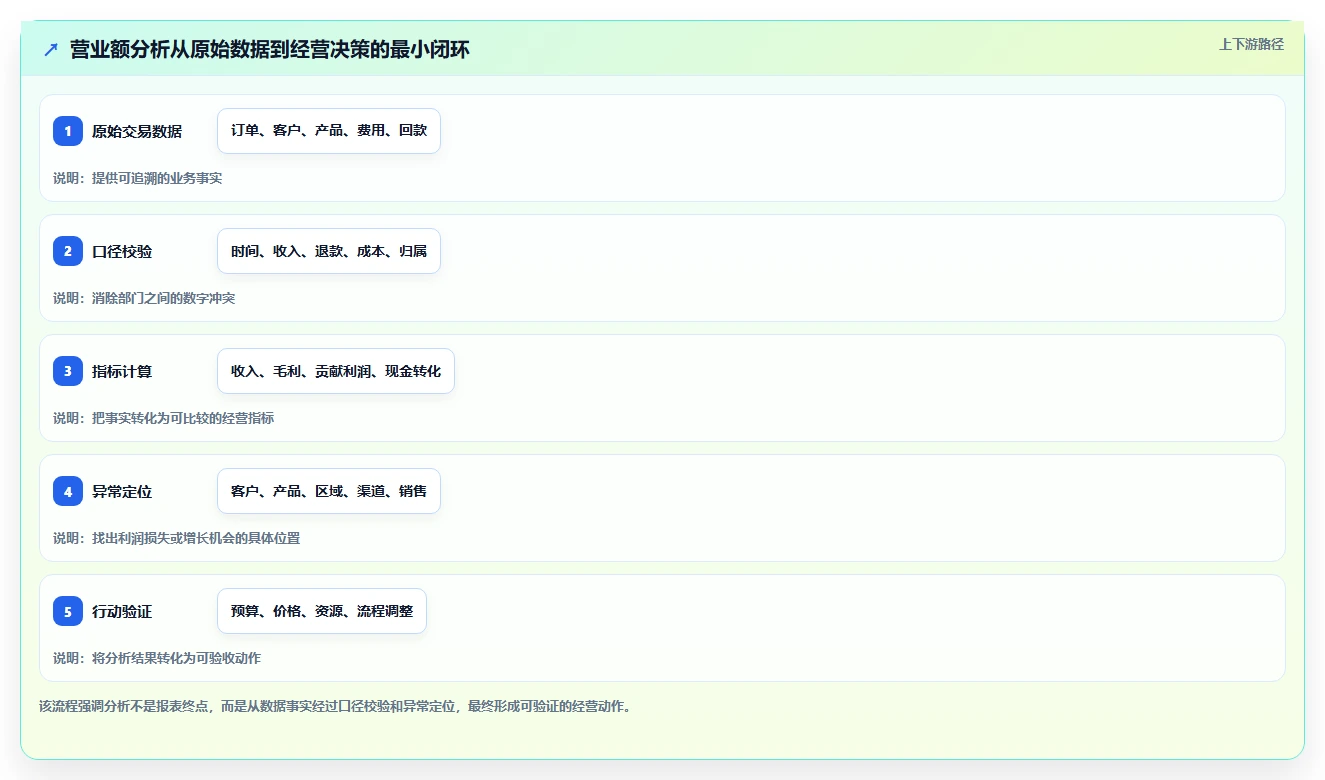Click step number badge 2
This screenshot has width=1325, height=780.
click(x=68, y=251)
